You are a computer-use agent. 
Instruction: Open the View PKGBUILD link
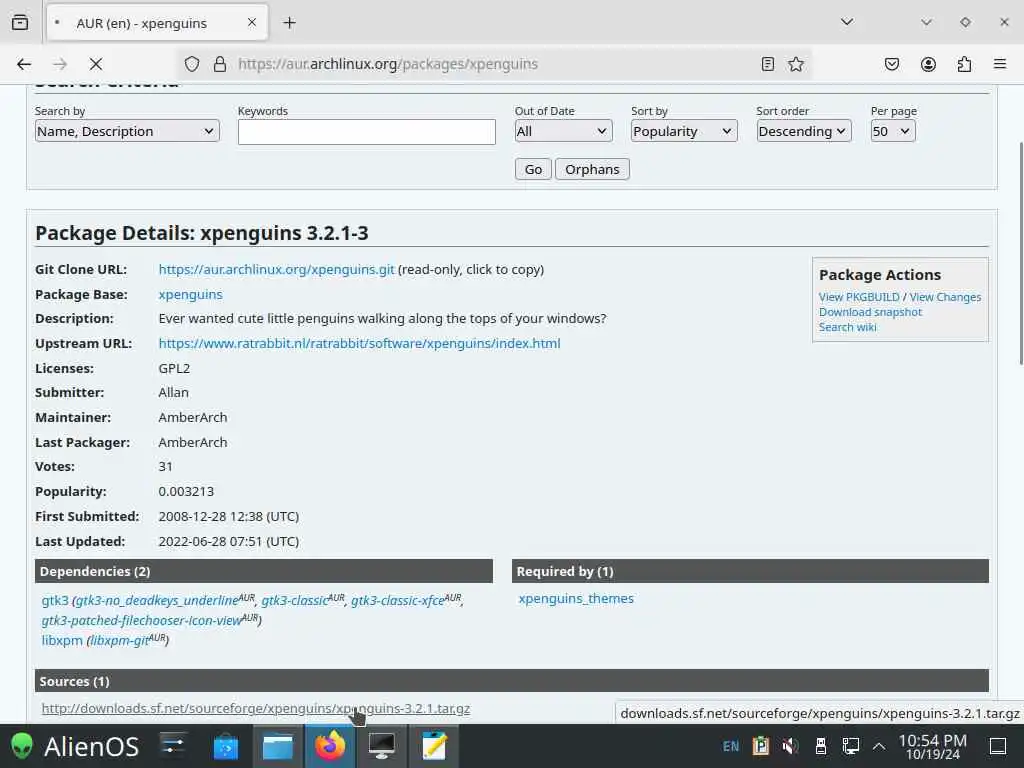859,297
